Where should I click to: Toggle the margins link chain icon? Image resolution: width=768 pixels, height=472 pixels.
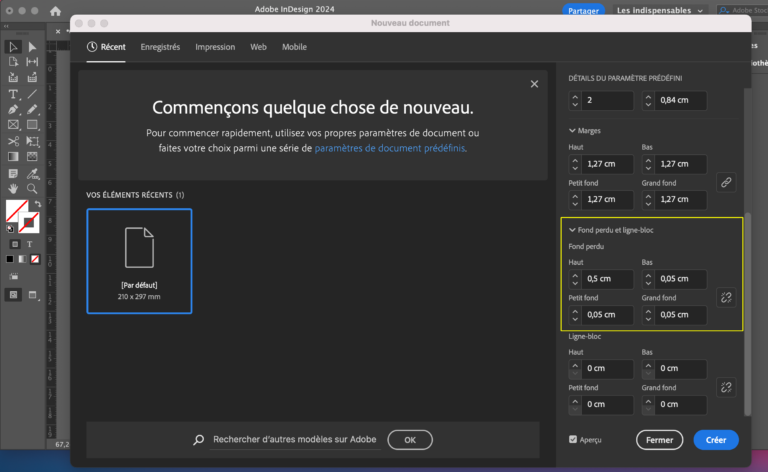pyautogui.click(x=726, y=182)
